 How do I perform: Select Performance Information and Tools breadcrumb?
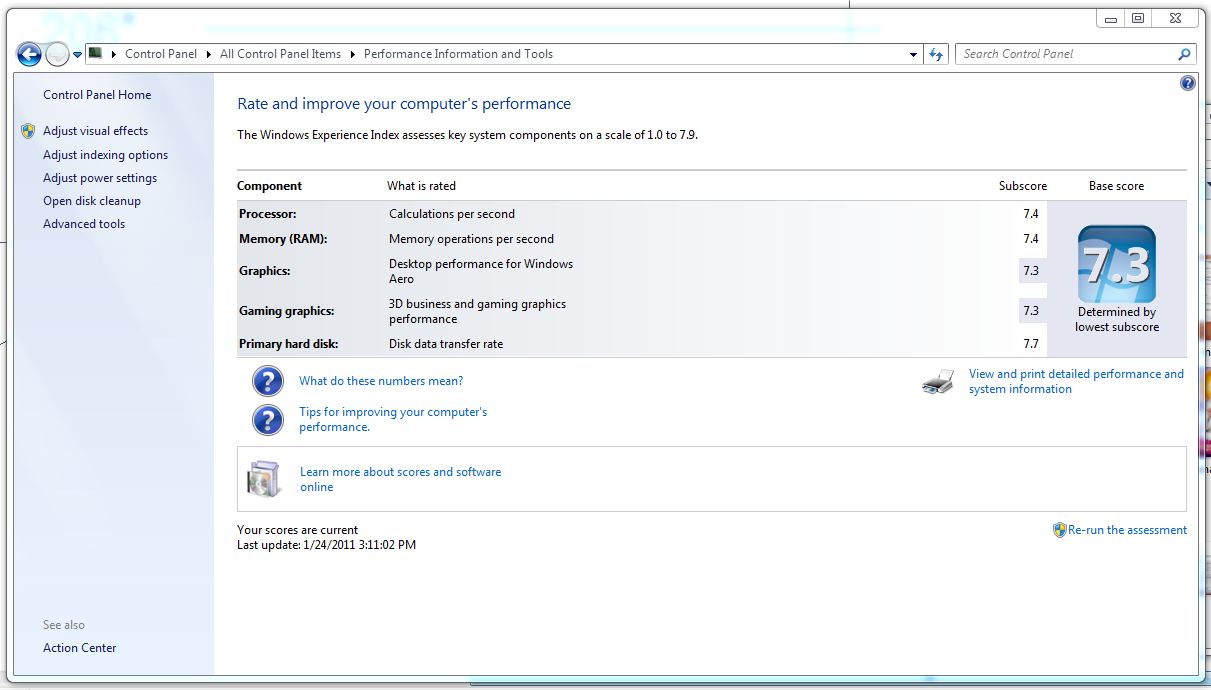(x=458, y=54)
